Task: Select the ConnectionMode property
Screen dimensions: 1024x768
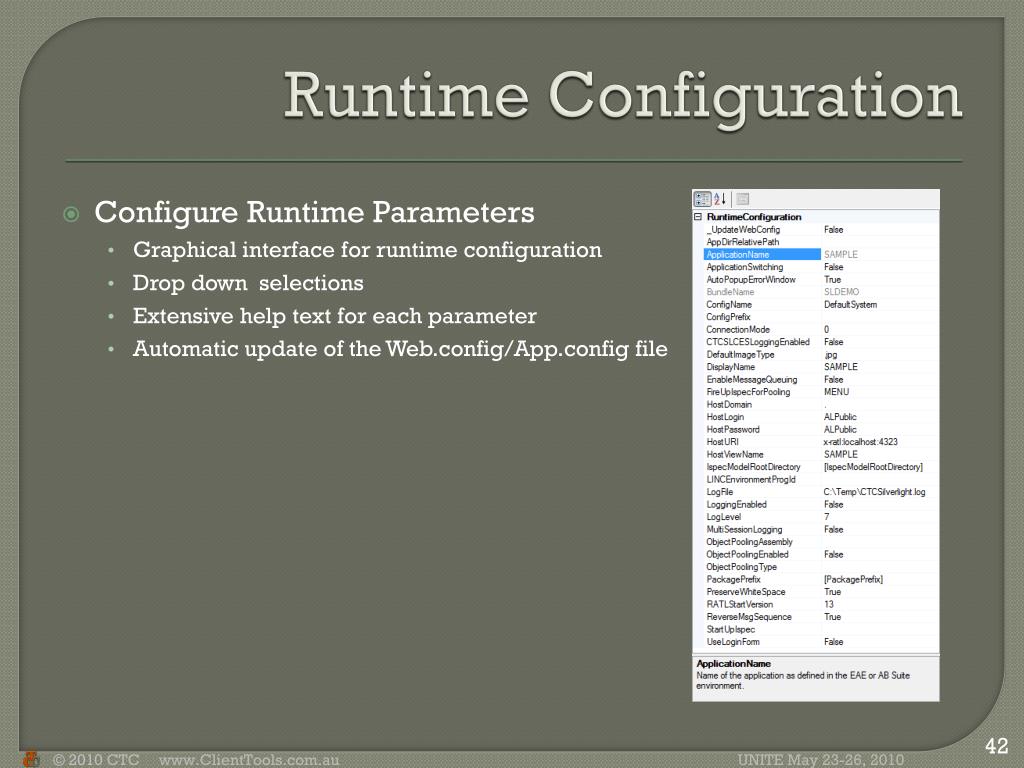Action: point(738,329)
